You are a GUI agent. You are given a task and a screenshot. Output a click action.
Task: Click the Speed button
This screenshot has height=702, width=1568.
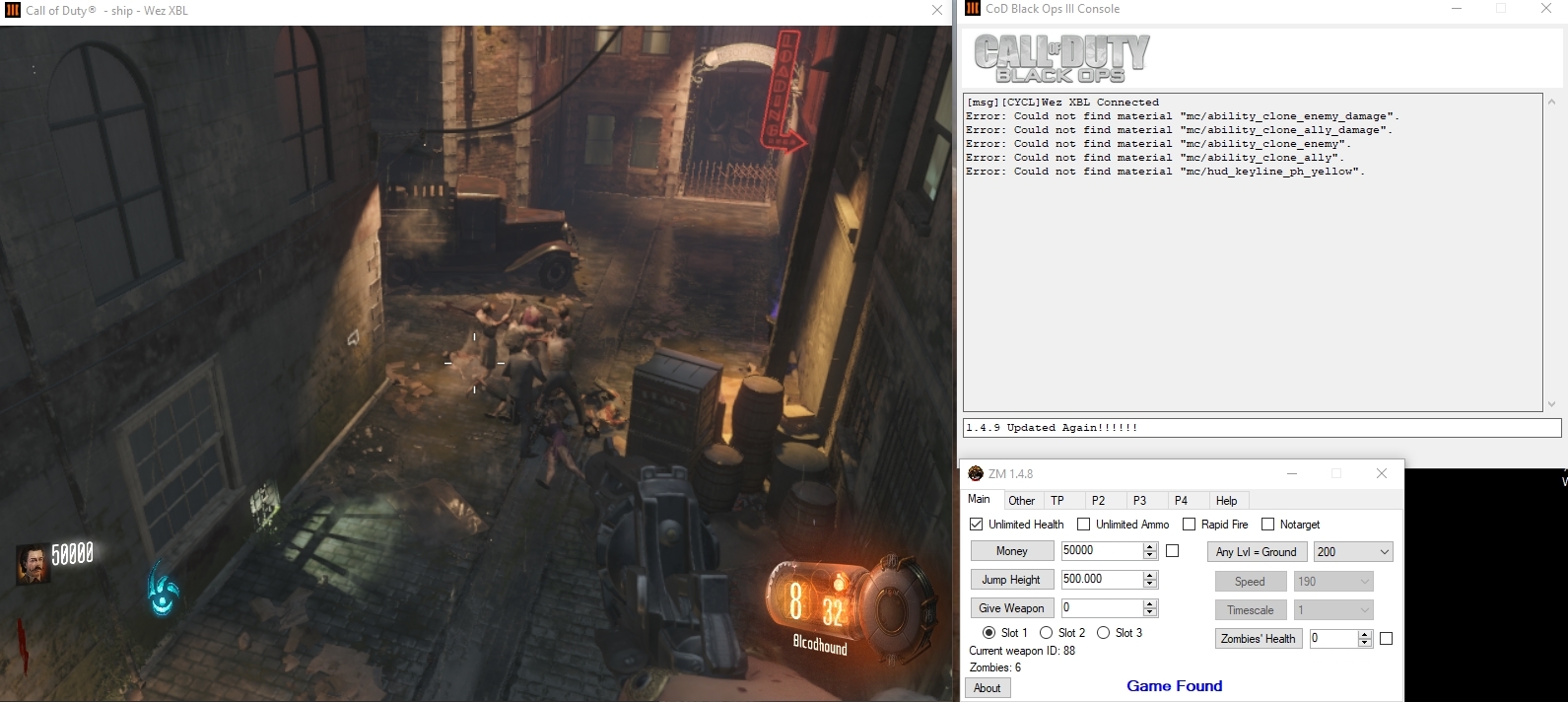tap(1250, 582)
